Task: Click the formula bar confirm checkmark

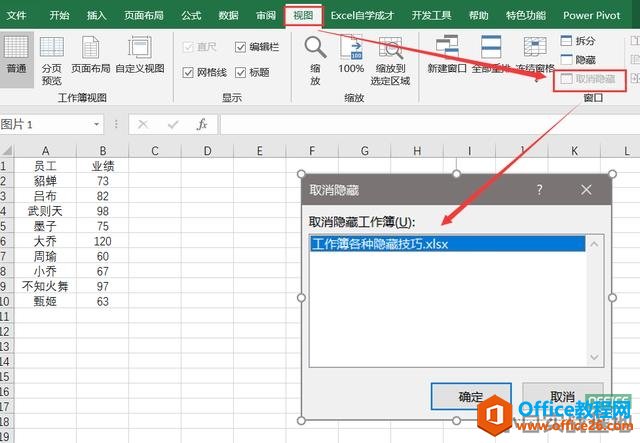Action: pos(173,124)
